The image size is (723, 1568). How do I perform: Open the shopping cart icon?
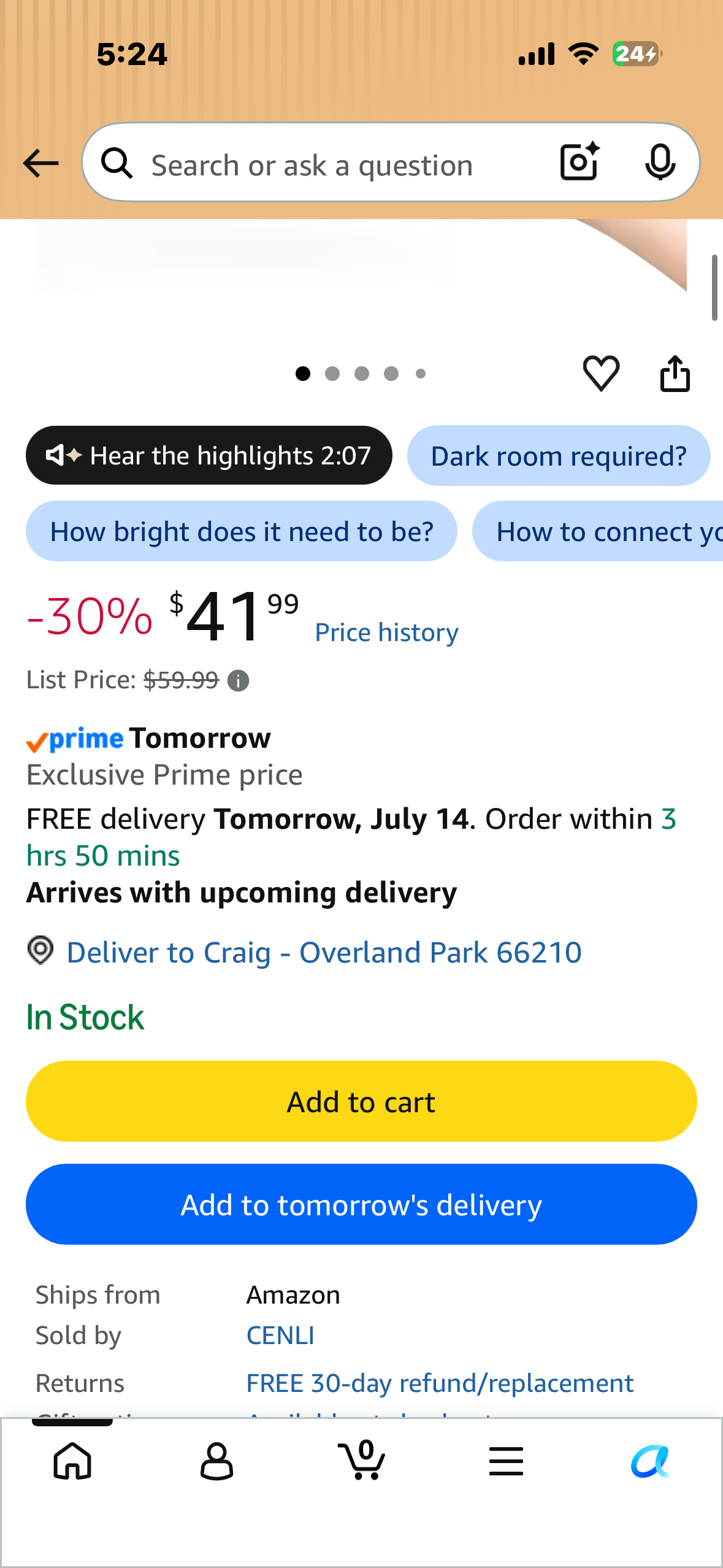(362, 1459)
